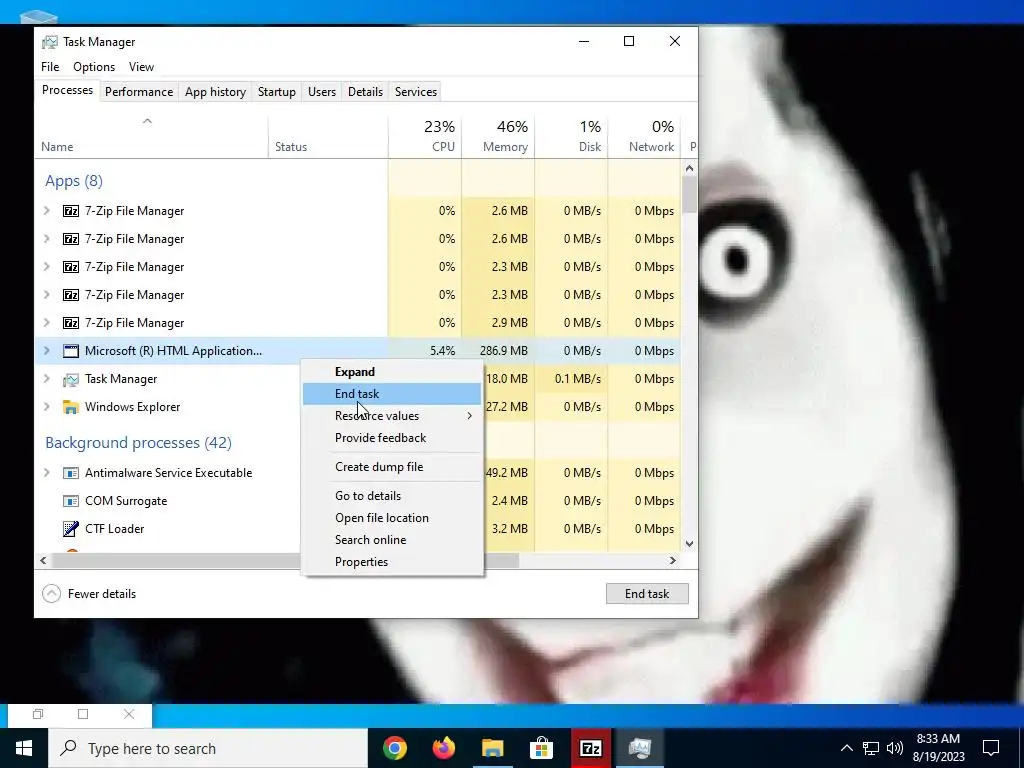This screenshot has height=768, width=1024.
Task: Open the View menu
Action: click(141, 67)
